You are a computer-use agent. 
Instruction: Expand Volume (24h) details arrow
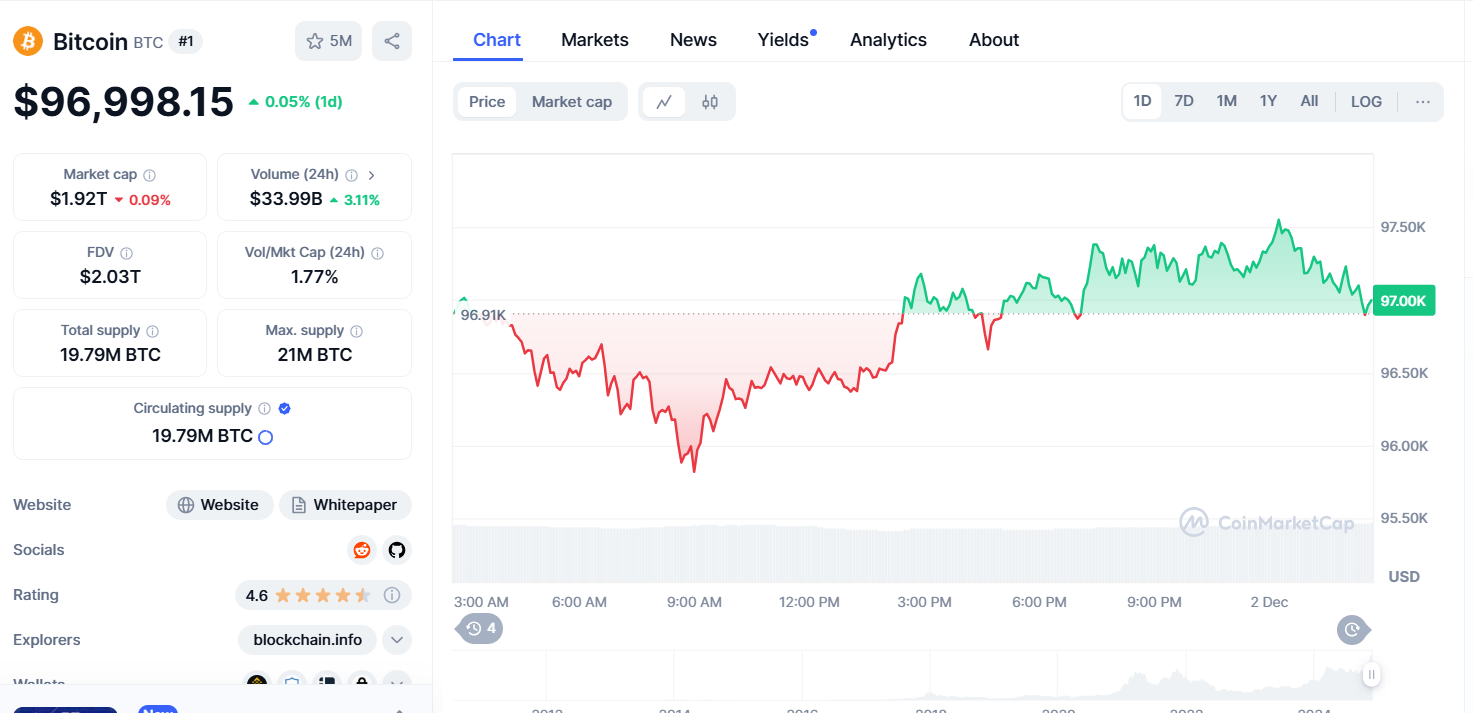click(x=372, y=175)
